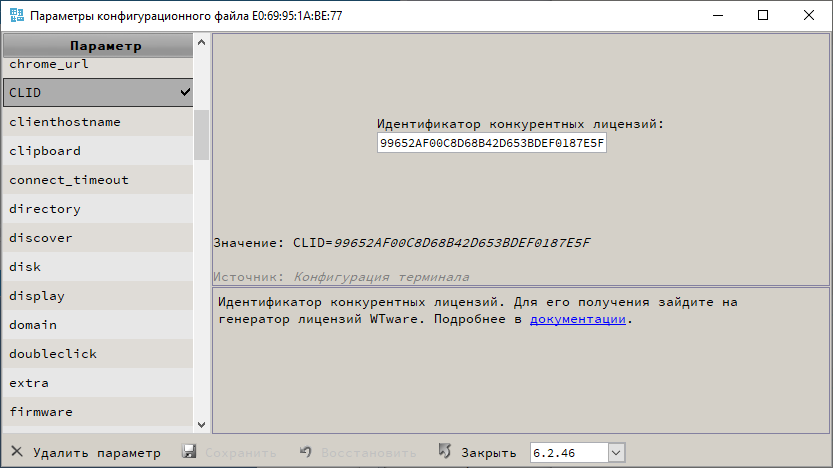The width and height of the screenshot is (833, 468).
Task: Click the application icon in the title bar
Action: pyautogui.click(x=16, y=16)
